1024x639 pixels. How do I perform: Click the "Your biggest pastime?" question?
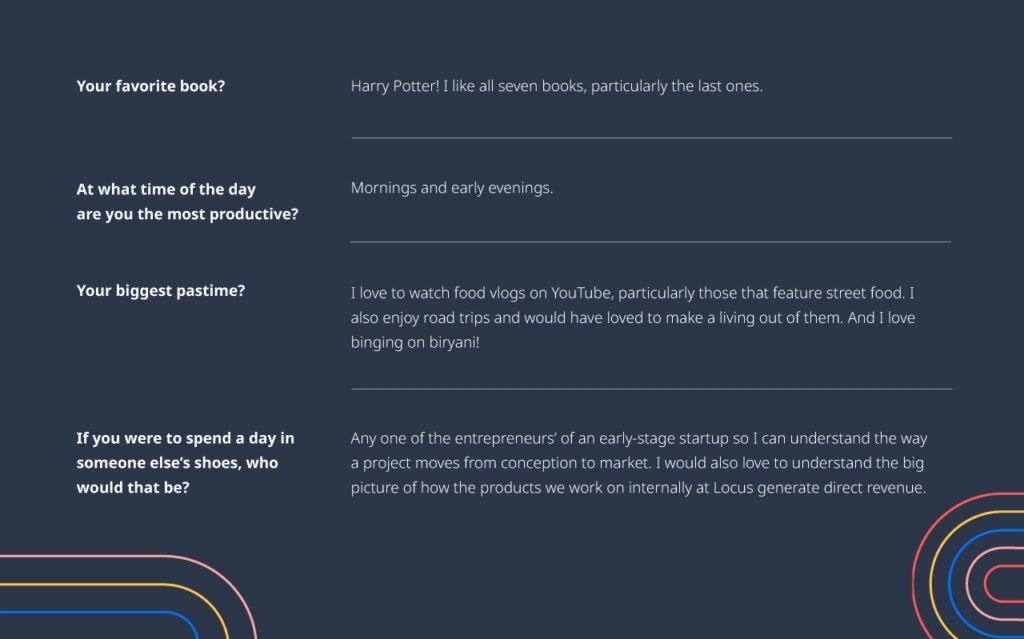pyautogui.click(x=161, y=291)
